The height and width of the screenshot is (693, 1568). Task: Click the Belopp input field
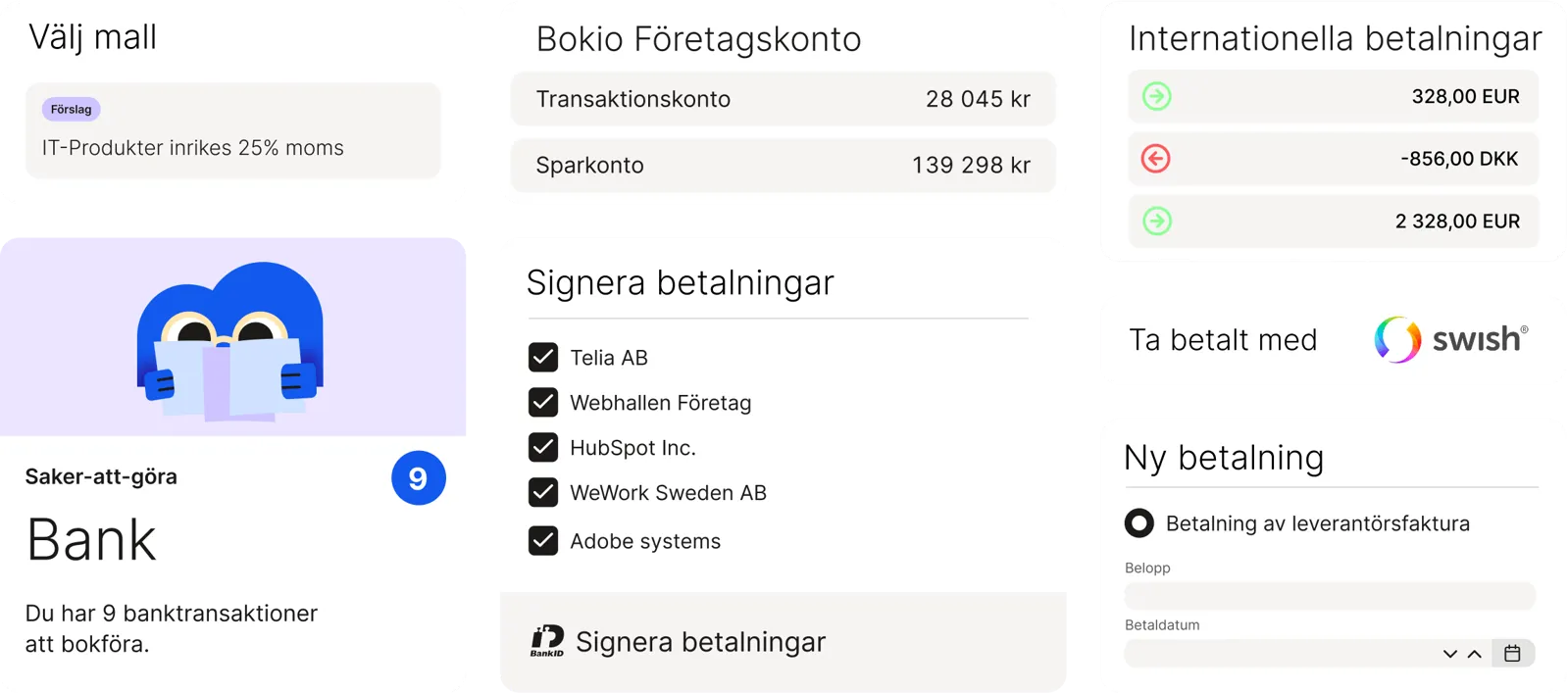click(x=1330, y=595)
